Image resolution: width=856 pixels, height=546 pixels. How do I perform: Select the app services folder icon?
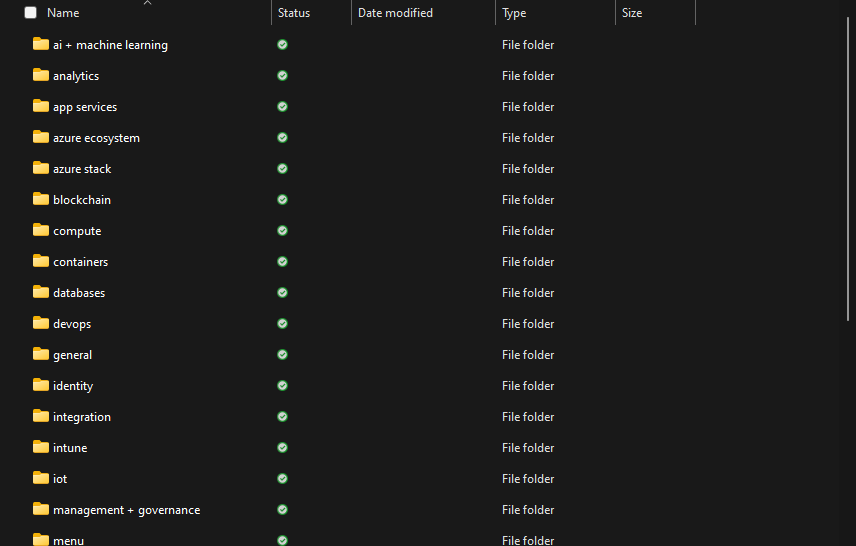point(40,106)
